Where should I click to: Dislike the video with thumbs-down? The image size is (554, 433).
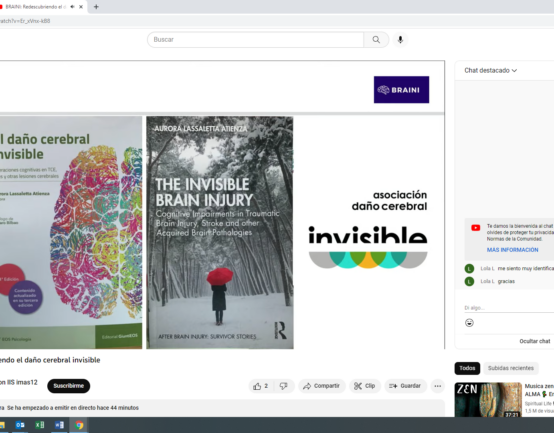pos(284,386)
